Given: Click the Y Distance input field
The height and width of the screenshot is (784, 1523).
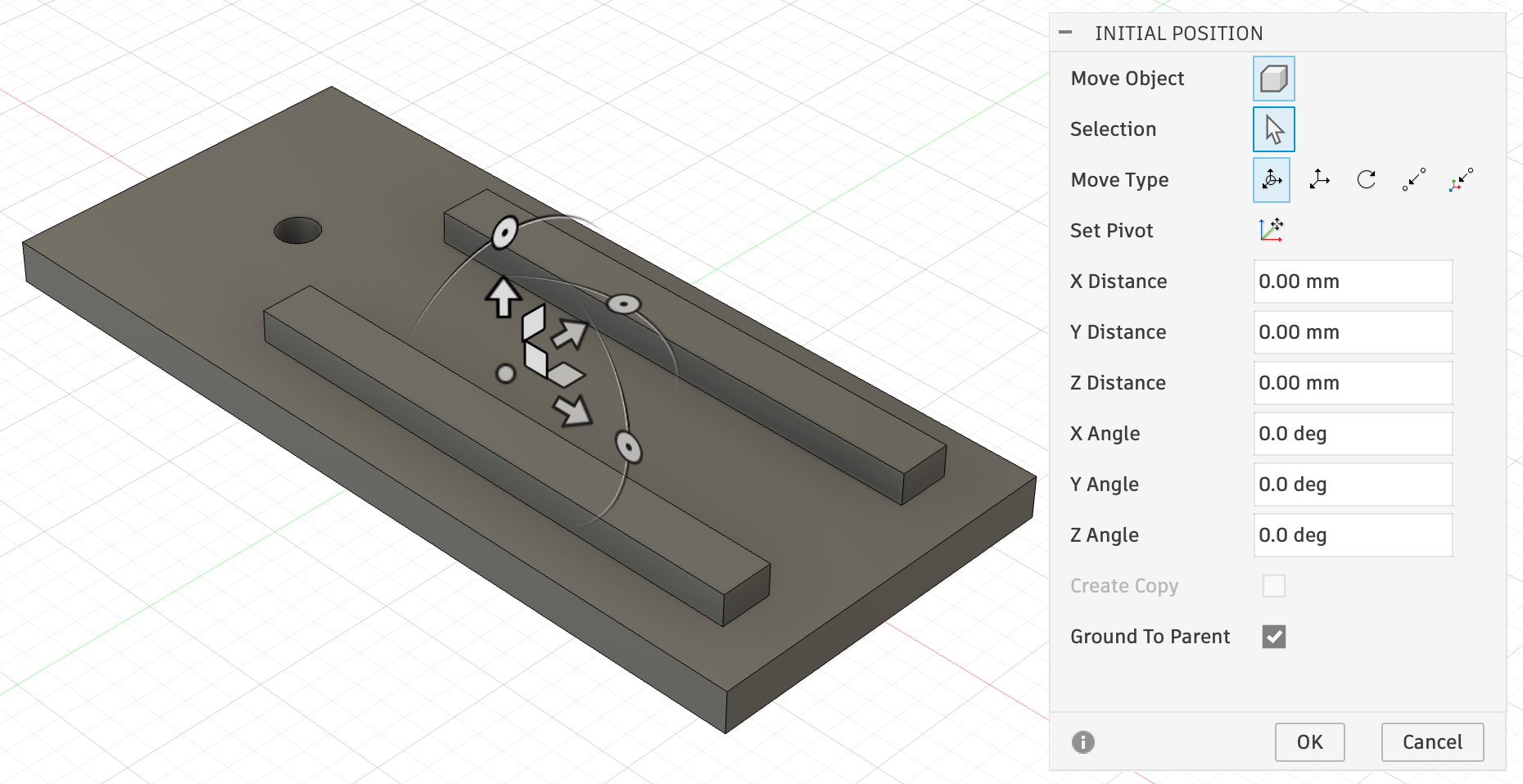Looking at the screenshot, I should click(x=1353, y=332).
